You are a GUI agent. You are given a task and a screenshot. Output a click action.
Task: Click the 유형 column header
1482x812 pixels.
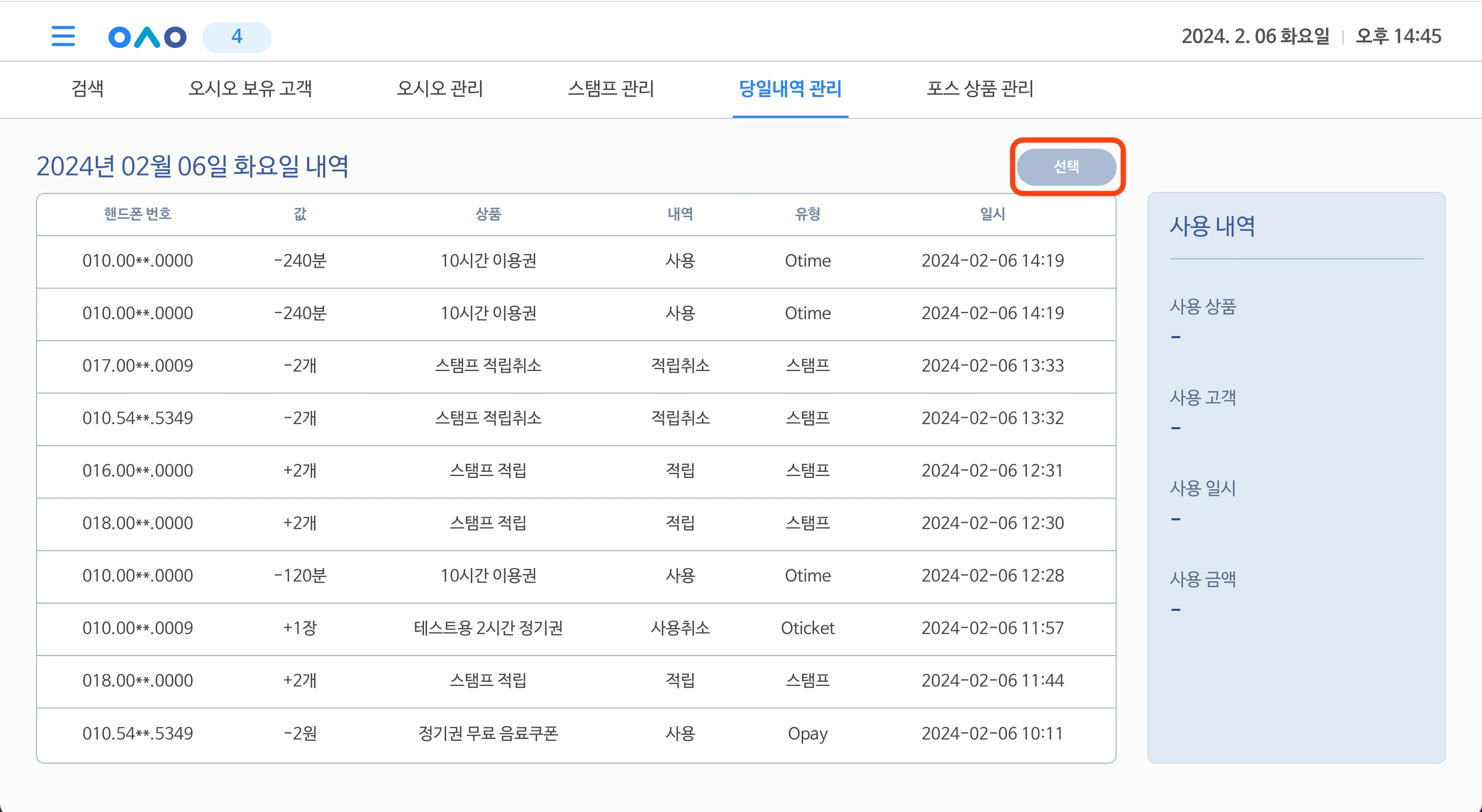click(x=807, y=214)
